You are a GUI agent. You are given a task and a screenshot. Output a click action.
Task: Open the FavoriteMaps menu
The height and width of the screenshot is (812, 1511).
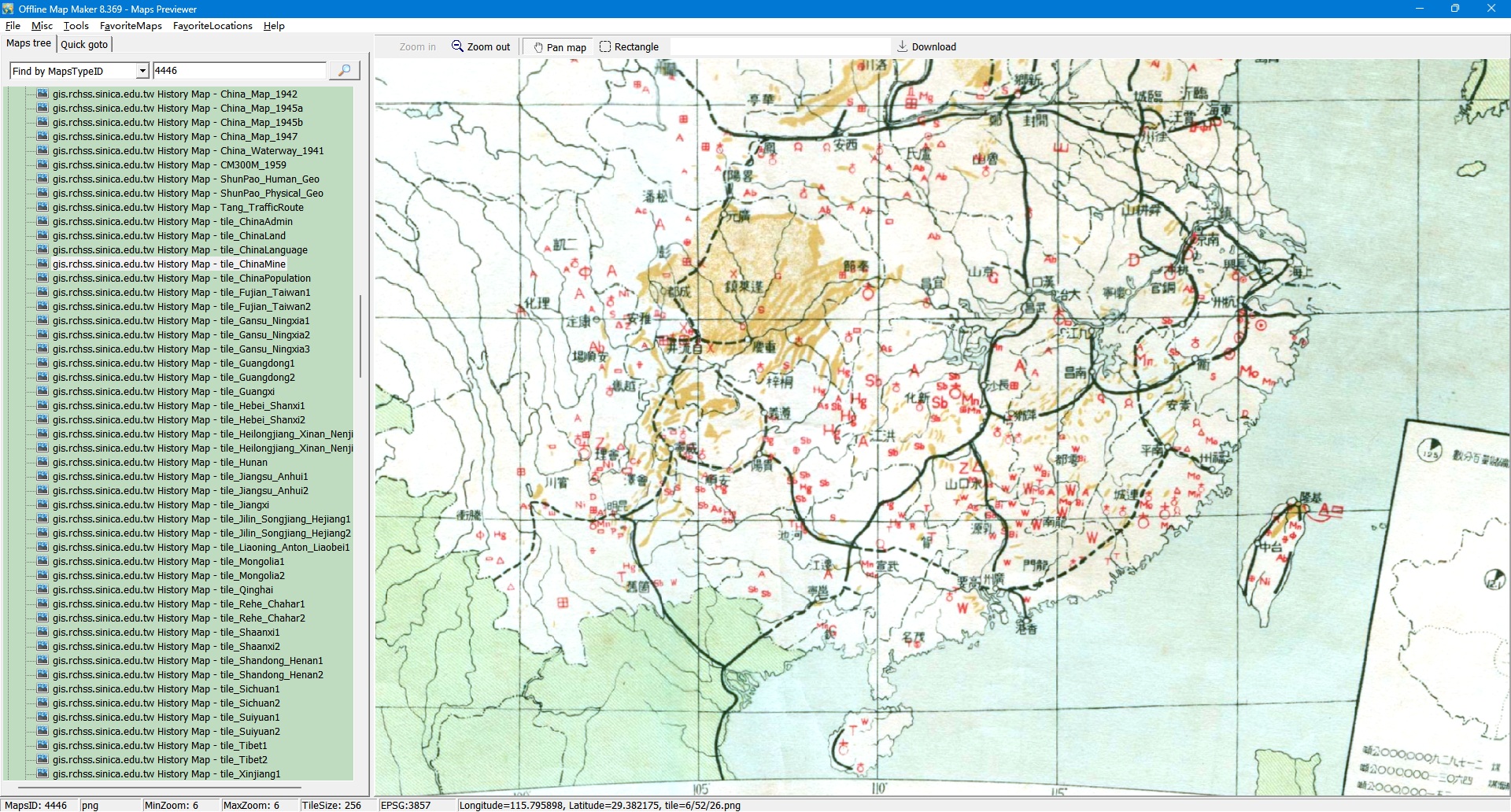(x=131, y=26)
